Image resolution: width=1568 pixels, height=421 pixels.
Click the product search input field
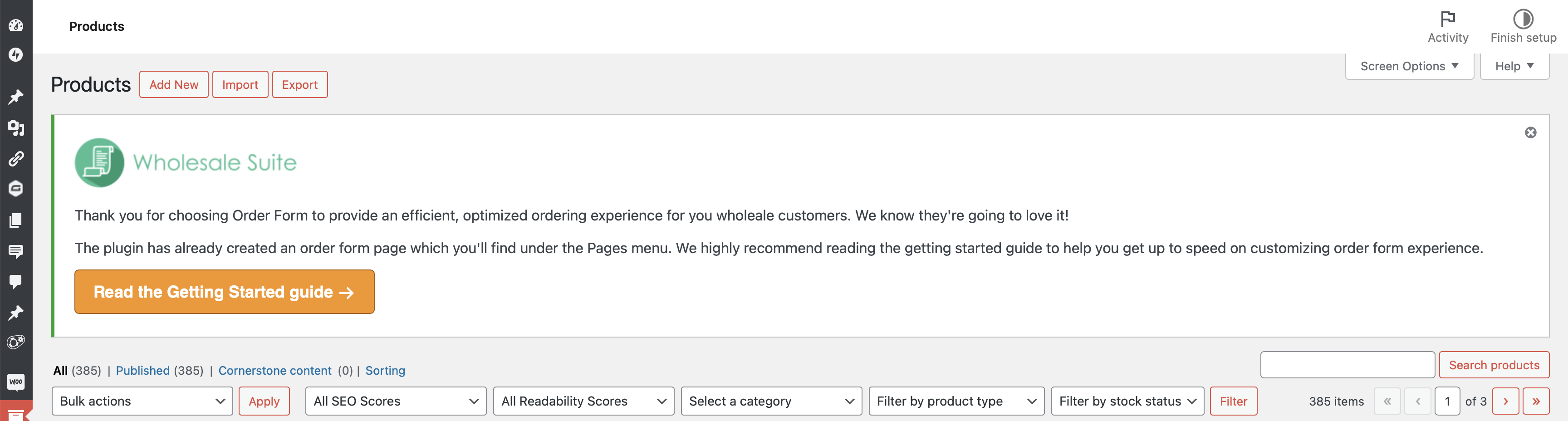click(x=1347, y=364)
